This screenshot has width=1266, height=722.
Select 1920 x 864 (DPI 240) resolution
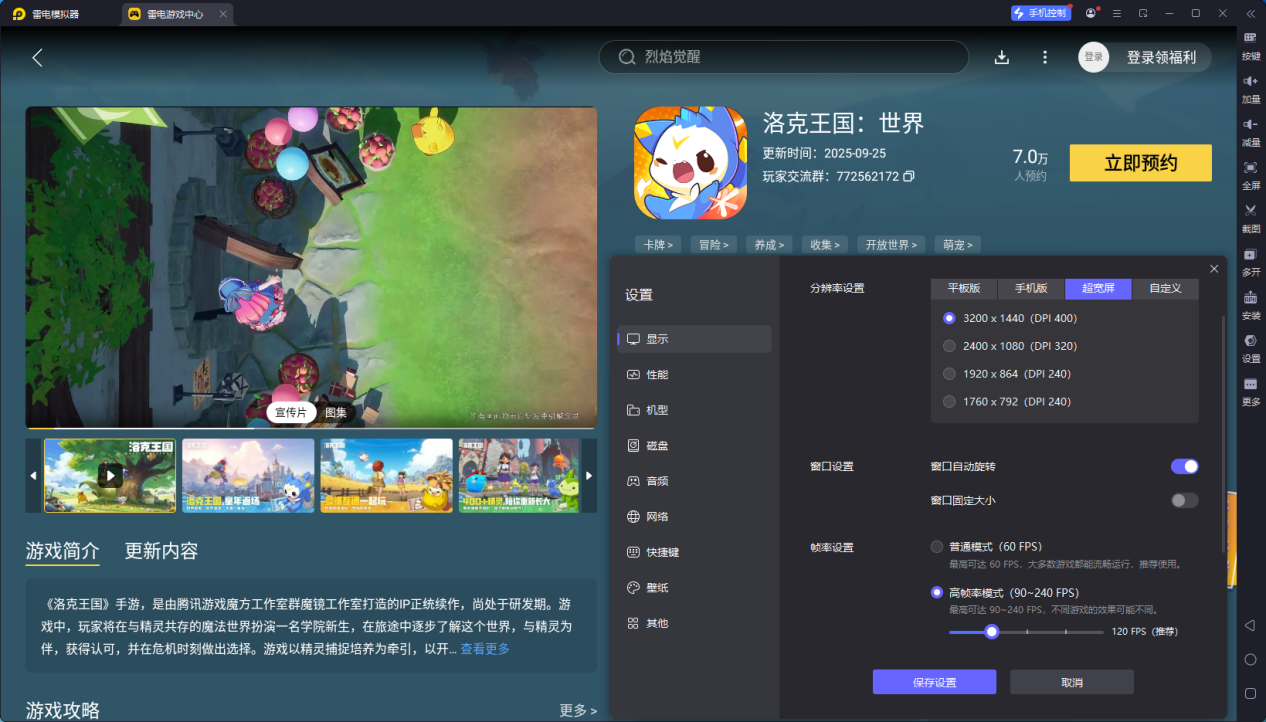pyautogui.click(x=1007, y=374)
